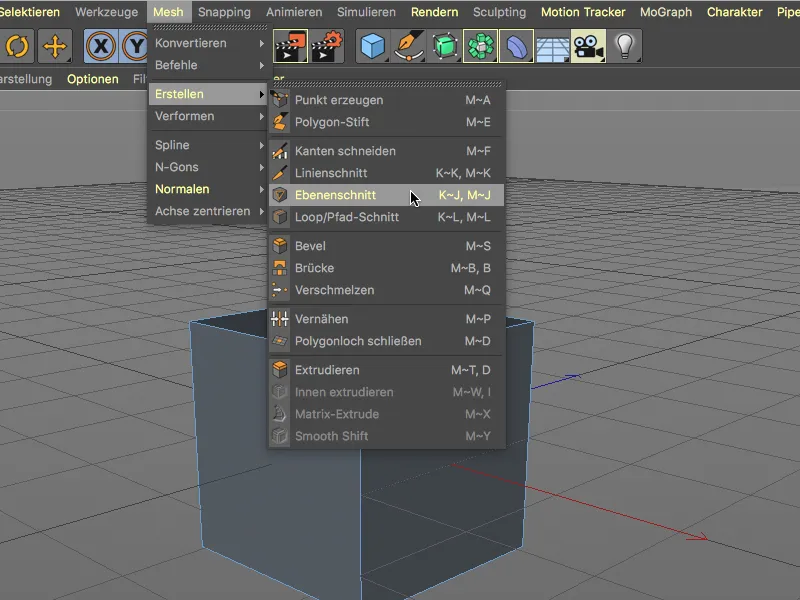This screenshot has height=600, width=800.
Task: Open the Sculpting menu
Action: pyautogui.click(x=499, y=12)
